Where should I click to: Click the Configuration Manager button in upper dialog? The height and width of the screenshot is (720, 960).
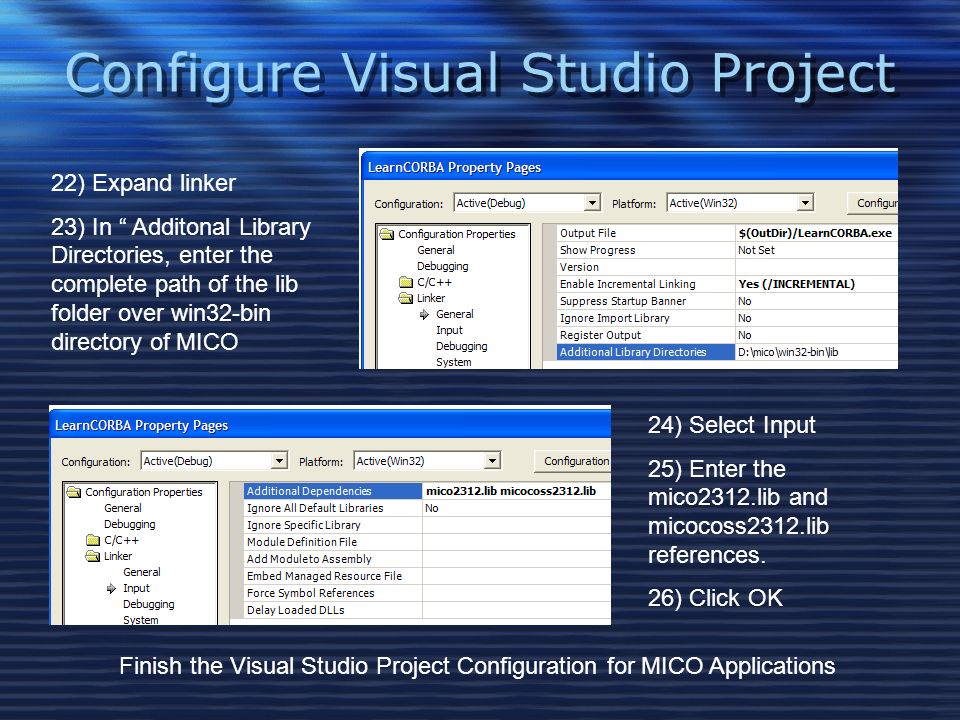coord(872,203)
